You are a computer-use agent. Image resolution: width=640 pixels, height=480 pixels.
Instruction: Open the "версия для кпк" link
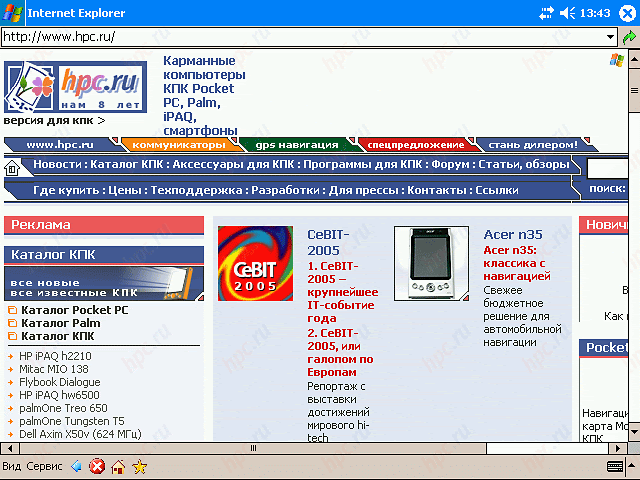(x=54, y=121)
